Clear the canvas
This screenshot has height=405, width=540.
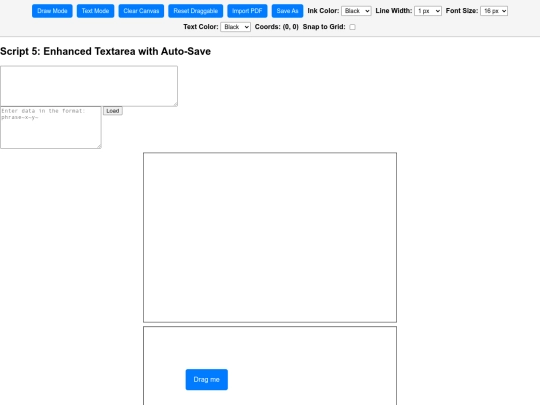(x=141, y=11)
